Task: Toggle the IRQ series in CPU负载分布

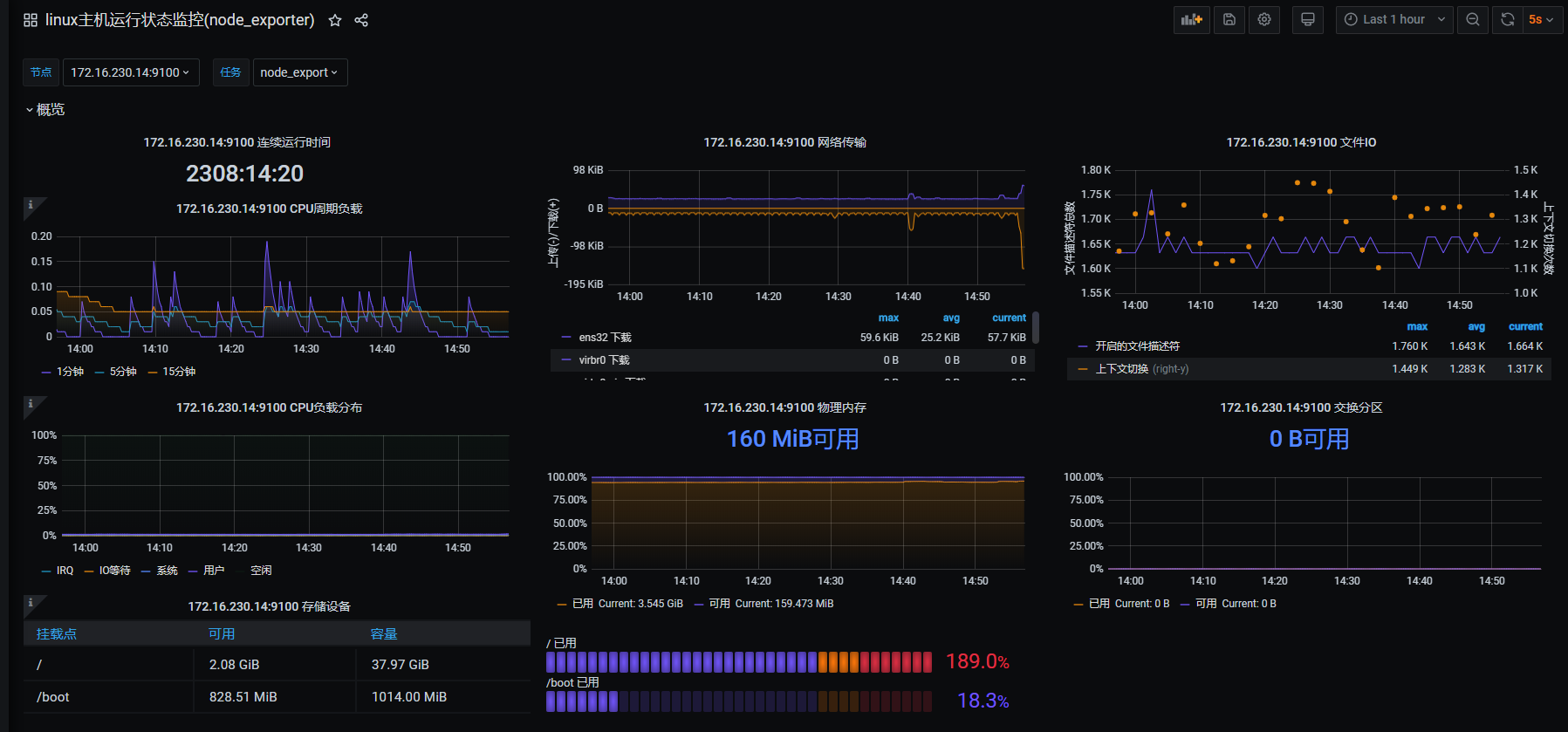Action: (x=65, y=571)
